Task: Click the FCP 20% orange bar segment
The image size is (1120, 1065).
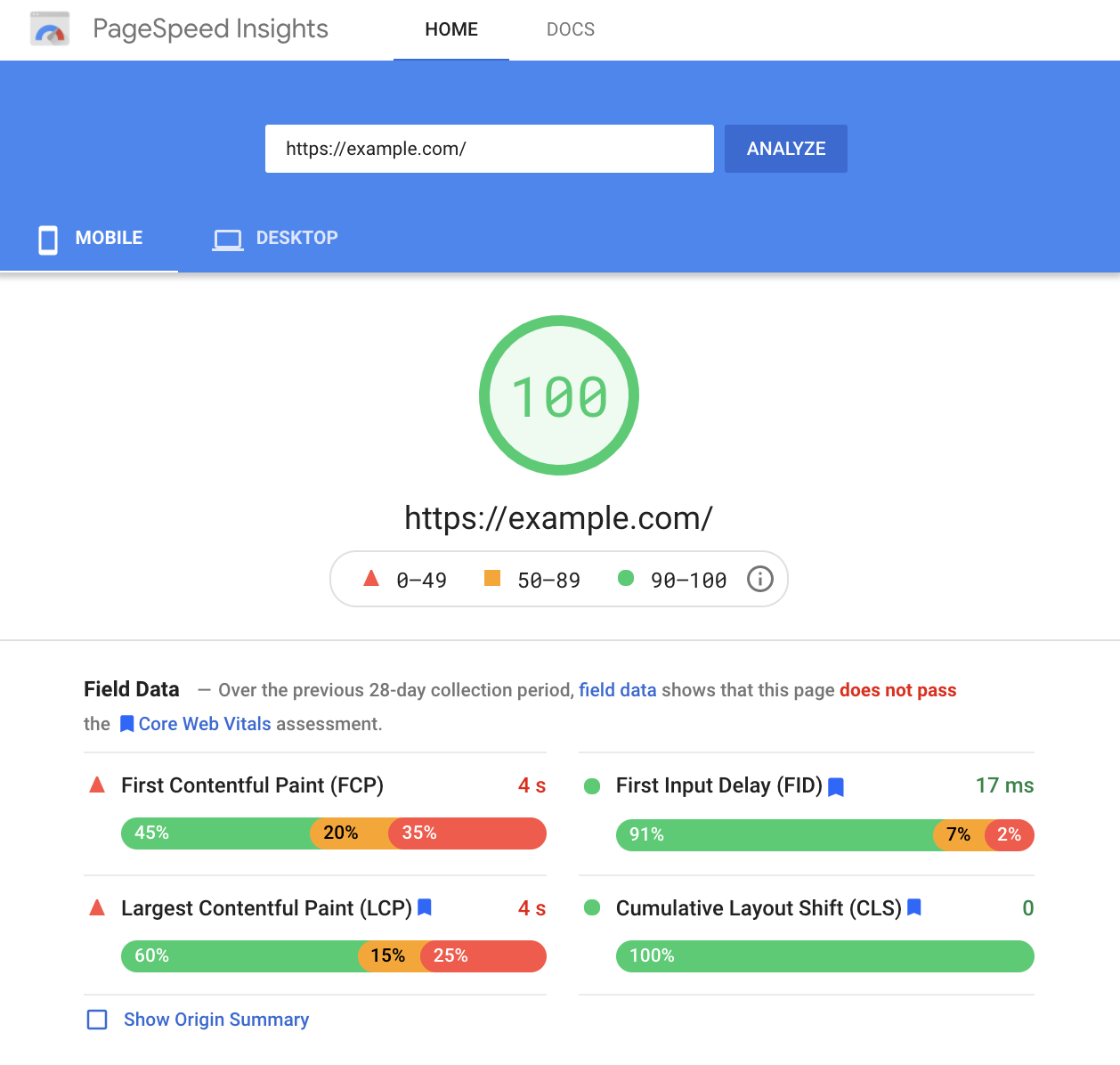Action: pyautogui.click(x=350, y=833)
